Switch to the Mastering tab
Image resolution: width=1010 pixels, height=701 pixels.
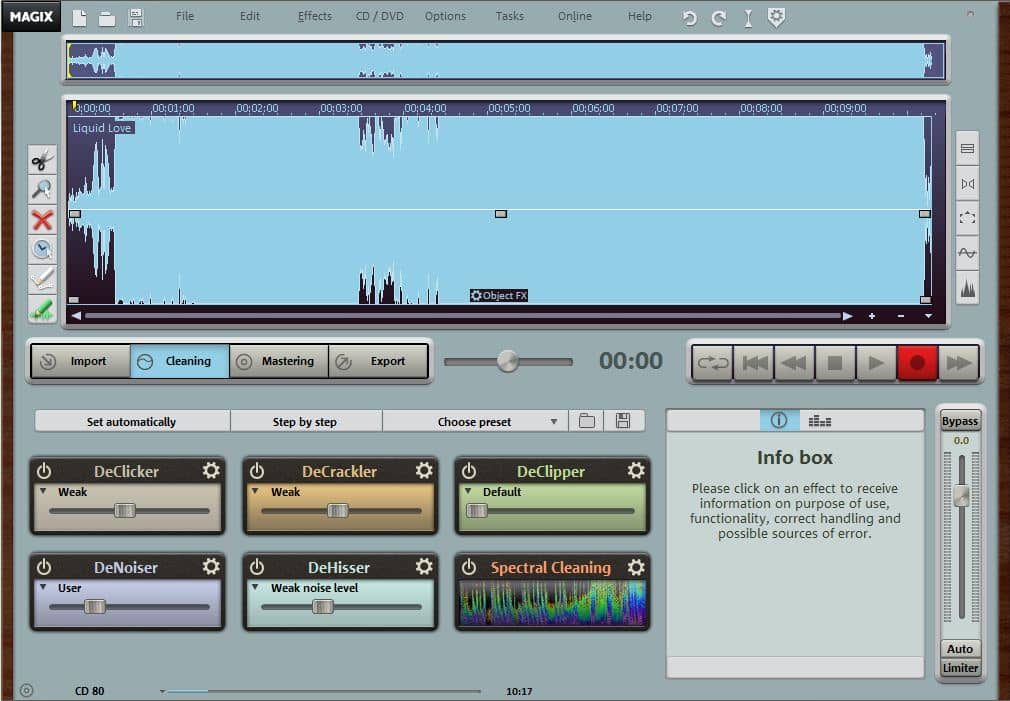[x=279, y=361]
